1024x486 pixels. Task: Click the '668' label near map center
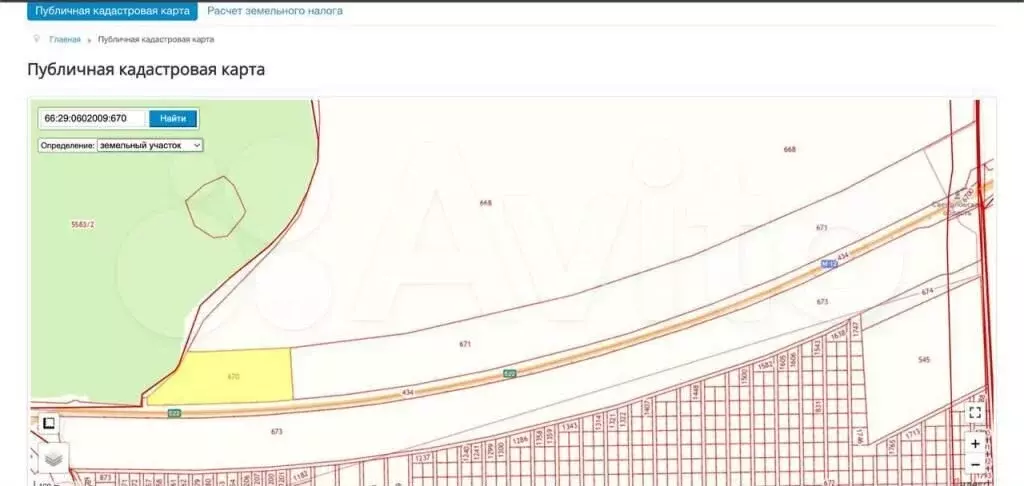pos(485,202)
